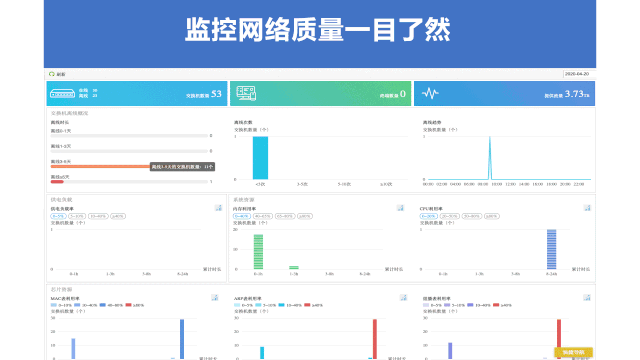Select 0–40% memory utilization filter

[x=242, y=216]
